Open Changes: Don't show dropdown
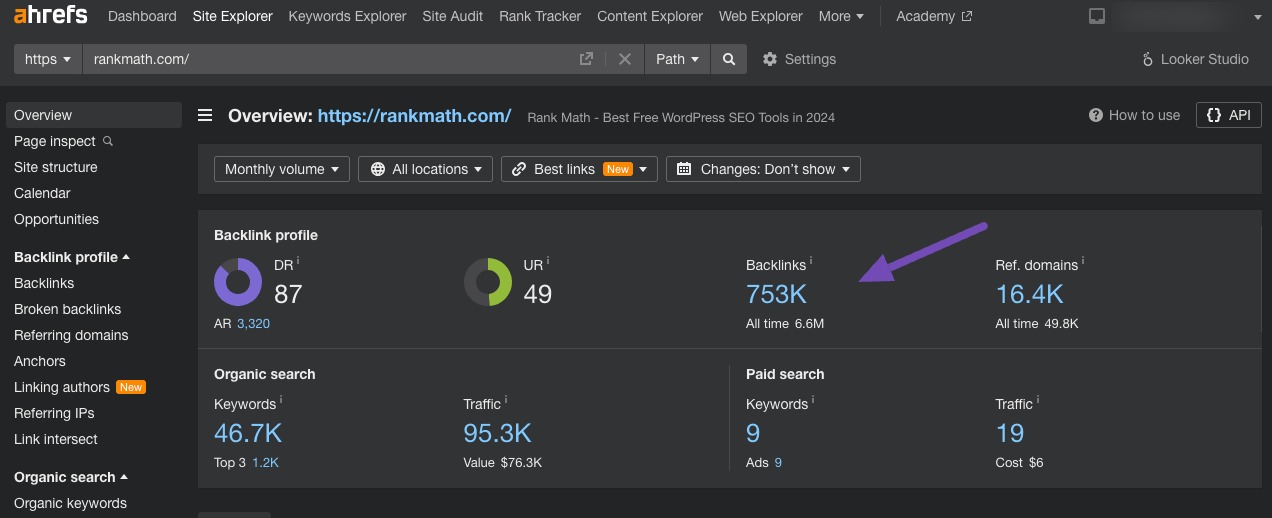 tap(763, 169)
